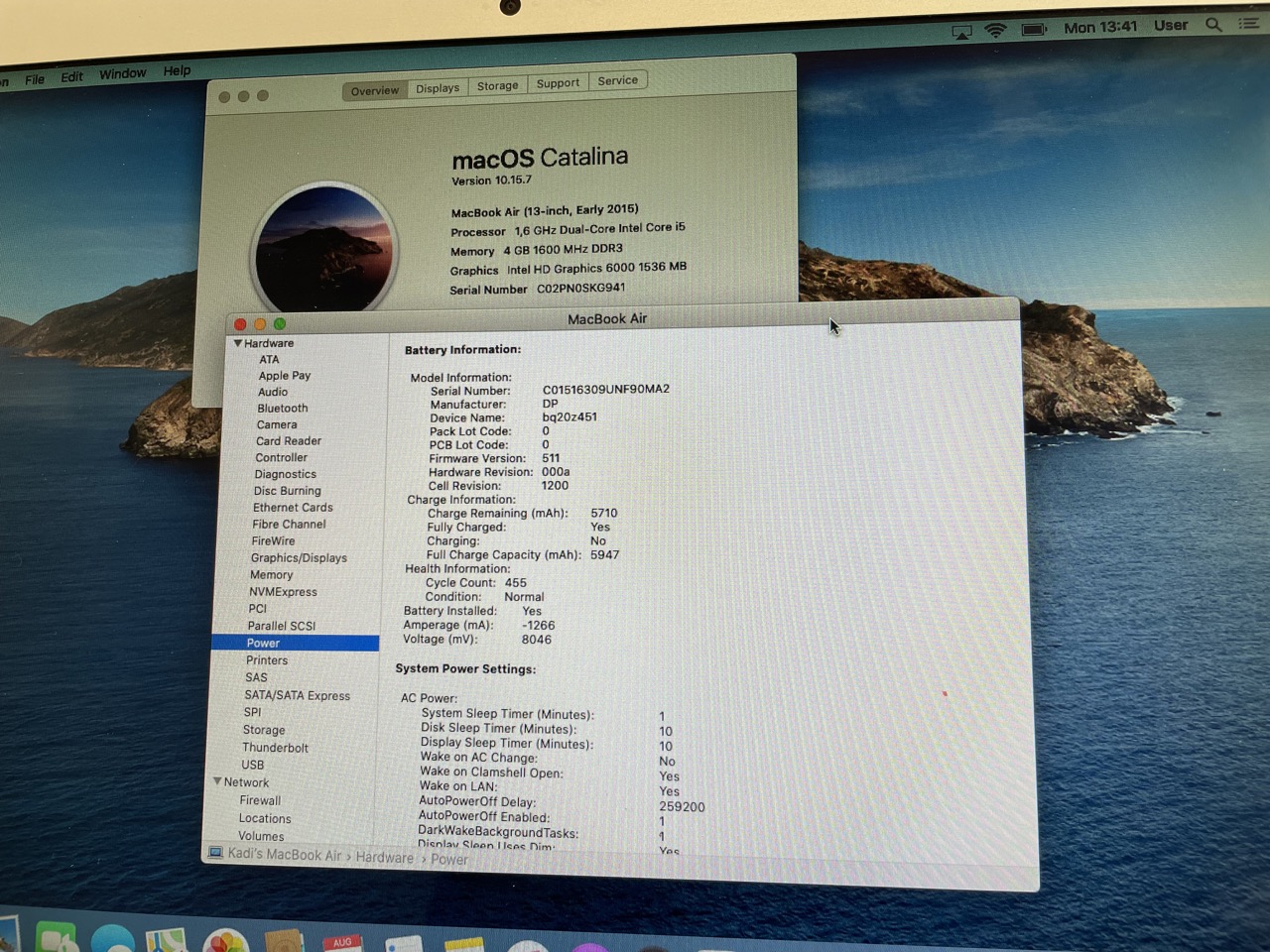Open the AirPlay display icon in menu bar

click(961, 32)
